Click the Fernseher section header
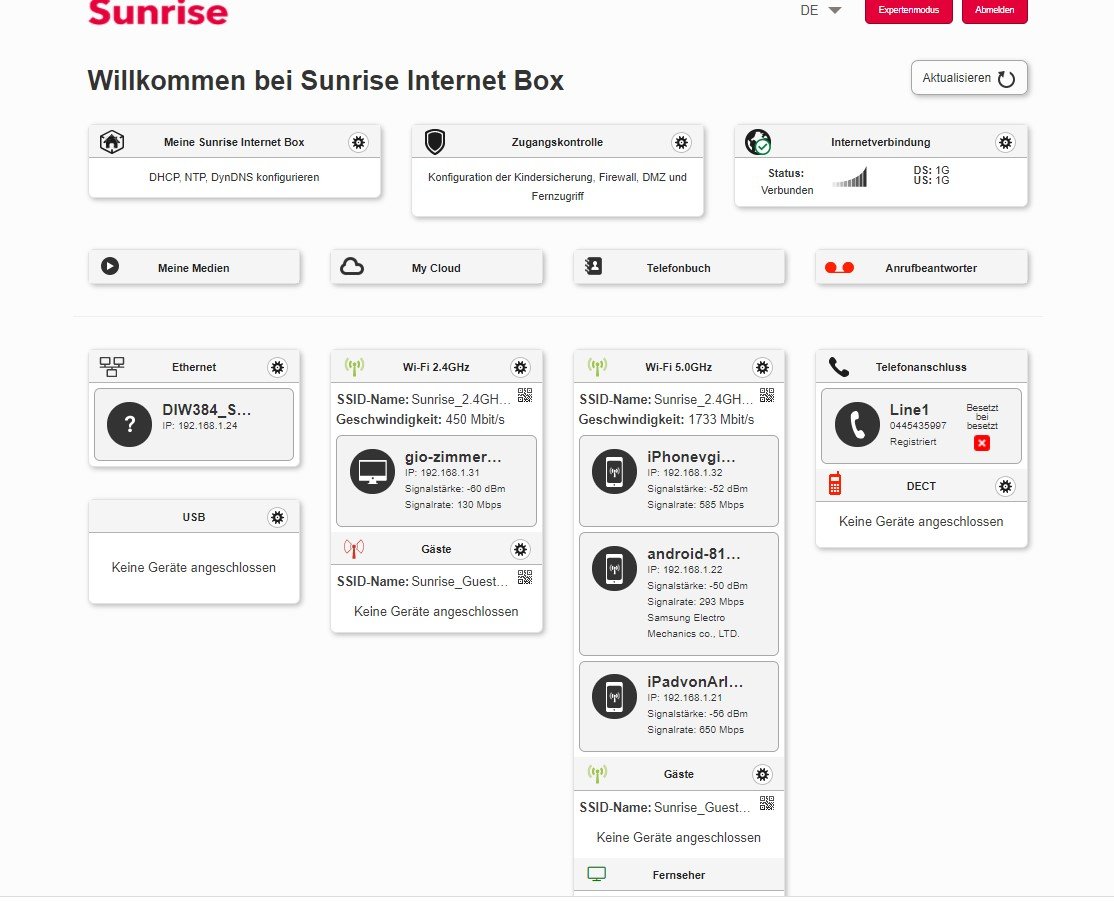 point(678,875)
